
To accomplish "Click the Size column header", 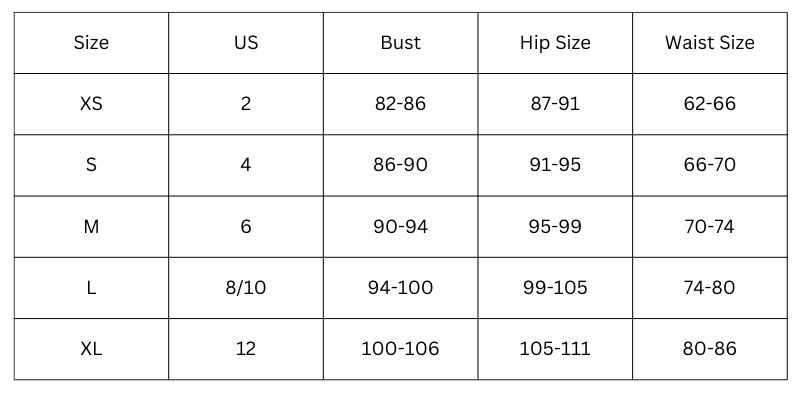I will (x=91, y=43).
